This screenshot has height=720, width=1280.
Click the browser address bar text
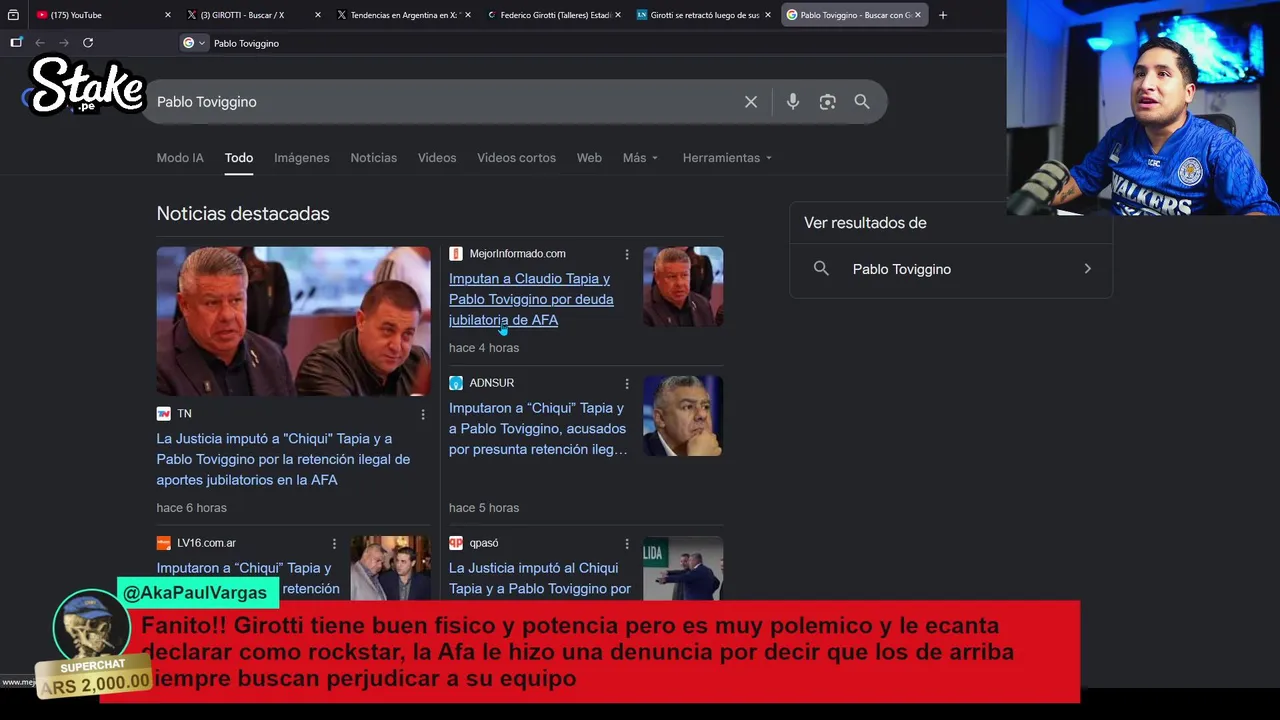click(x=246, y=43)
